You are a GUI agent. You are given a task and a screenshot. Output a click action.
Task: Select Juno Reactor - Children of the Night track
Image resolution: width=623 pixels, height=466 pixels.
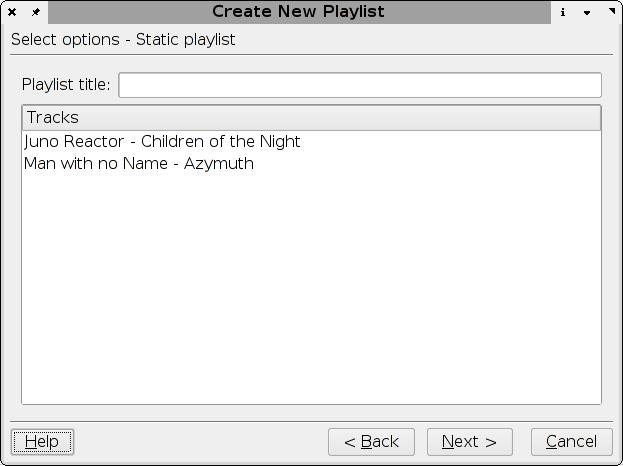point(162,142)
